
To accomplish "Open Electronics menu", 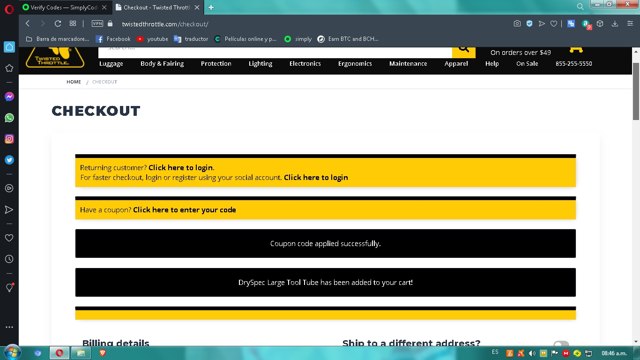I will [x=305, y=64].
